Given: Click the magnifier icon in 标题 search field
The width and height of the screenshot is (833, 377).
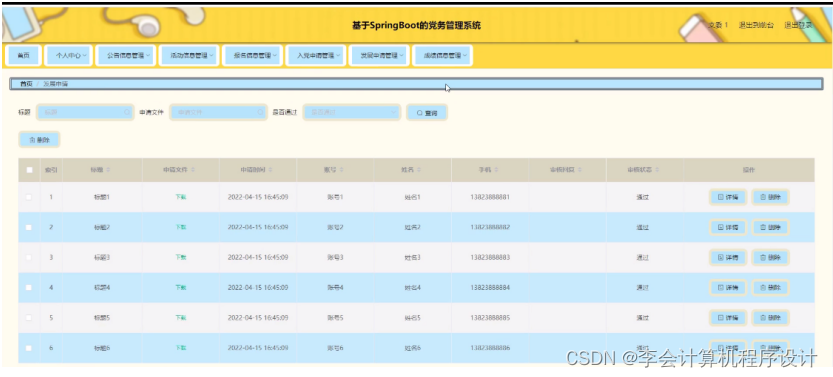Looking at the screenshot, I should pyautogui.click(x=126, y=112).
